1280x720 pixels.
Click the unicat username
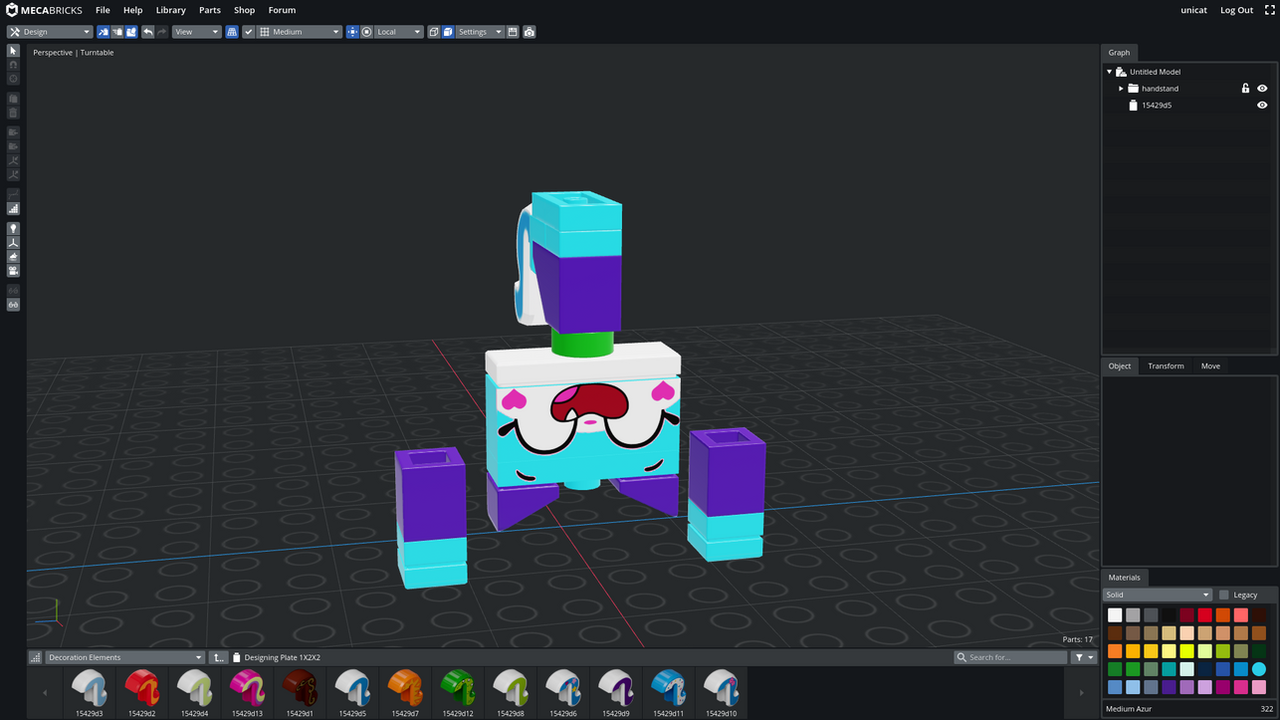pos(1194,10)
